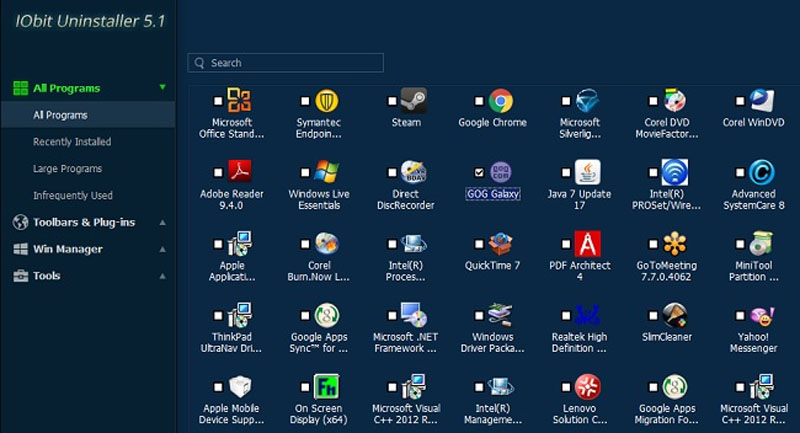Viewport: 800px width, 433px height.
Task: Click the Google Apps Sync icon
Action: pyautogui.click(x=327, y=315)
